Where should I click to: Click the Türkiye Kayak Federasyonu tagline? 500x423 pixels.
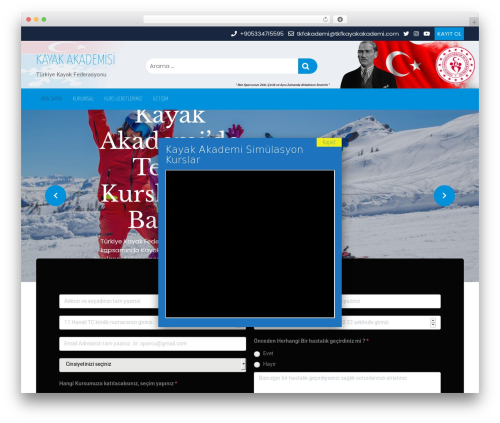pos(71,74)
